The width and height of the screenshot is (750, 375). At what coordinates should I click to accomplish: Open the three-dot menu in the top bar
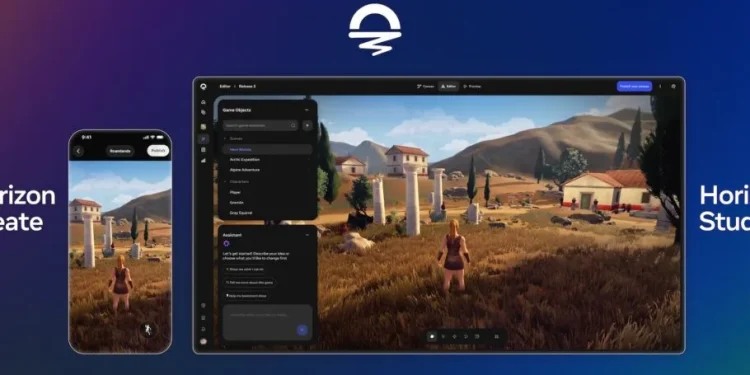661,87
